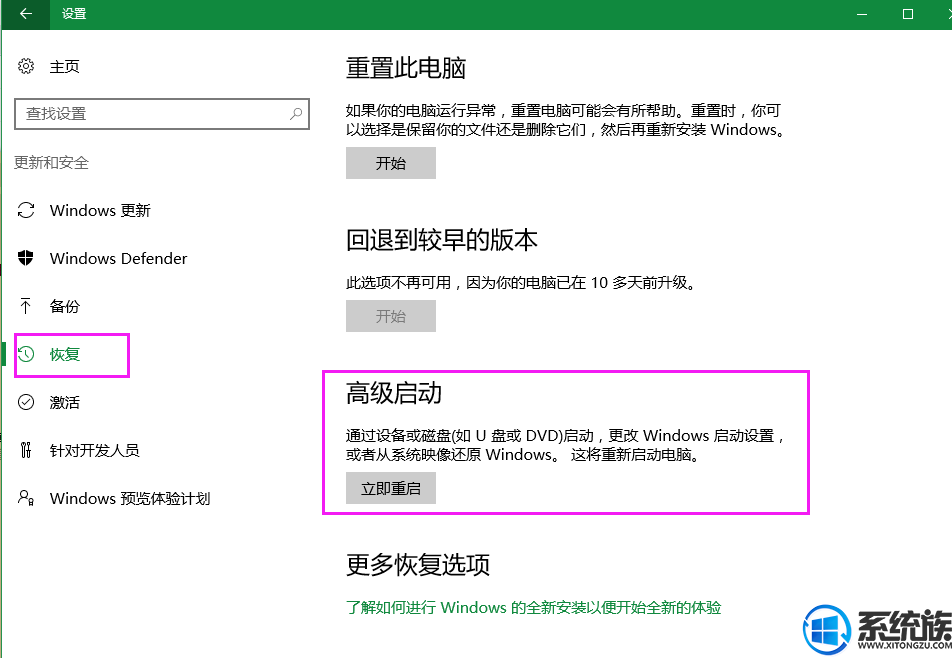This screenshot has width=952, height=658.
Task: Click the text about upgrading 10 多天前
Action: pos(521,283)
